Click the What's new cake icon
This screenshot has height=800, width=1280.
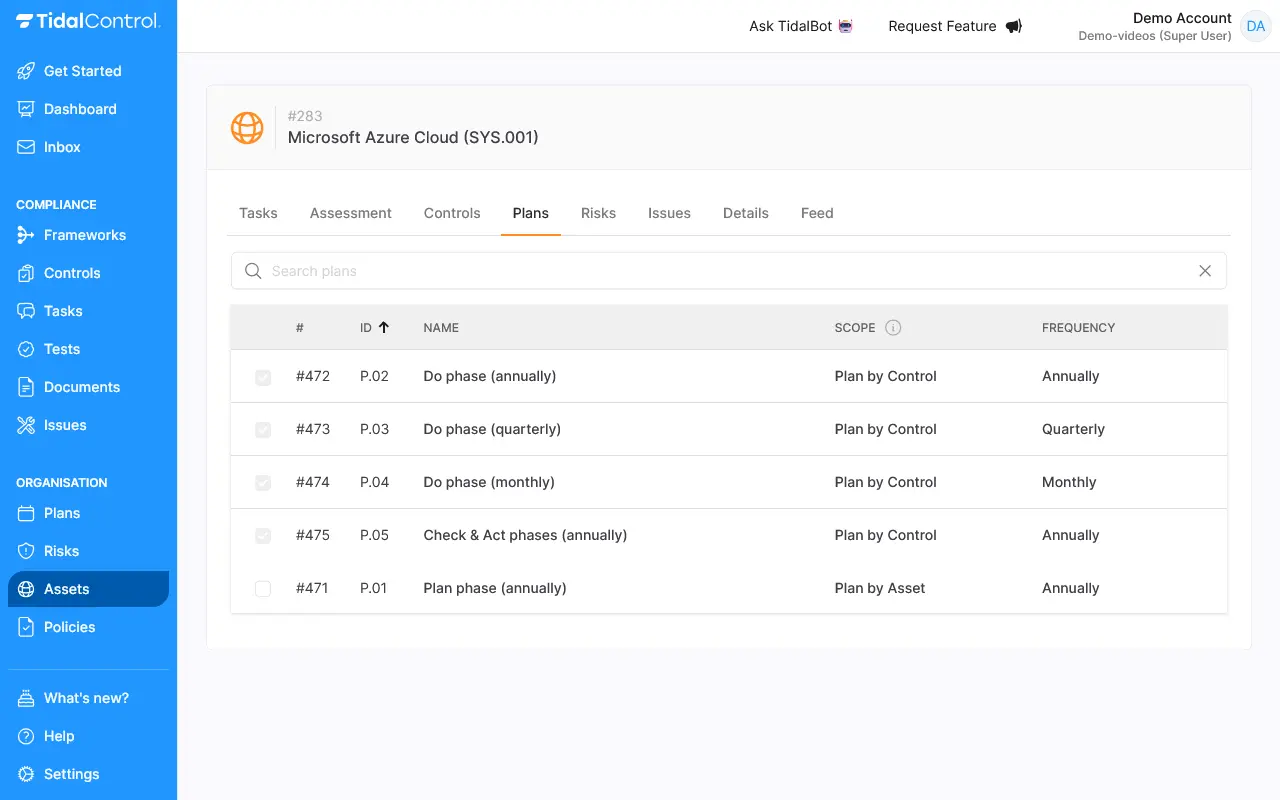(26, 698)
